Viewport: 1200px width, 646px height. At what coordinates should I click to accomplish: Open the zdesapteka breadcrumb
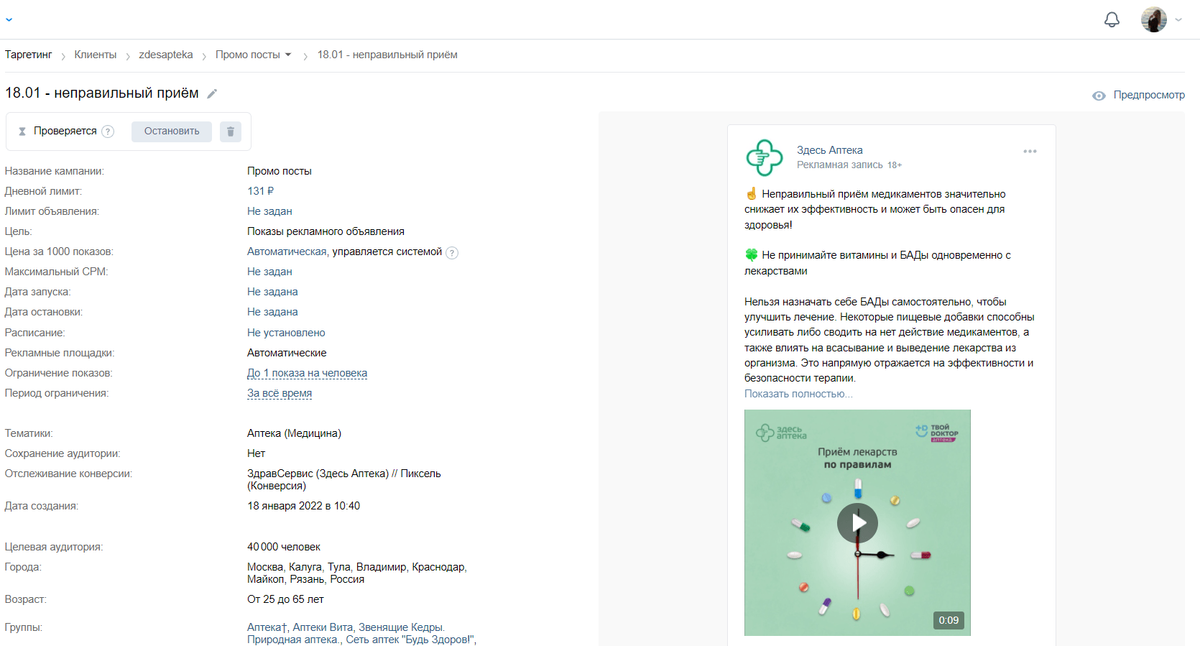tap(166, 54)
